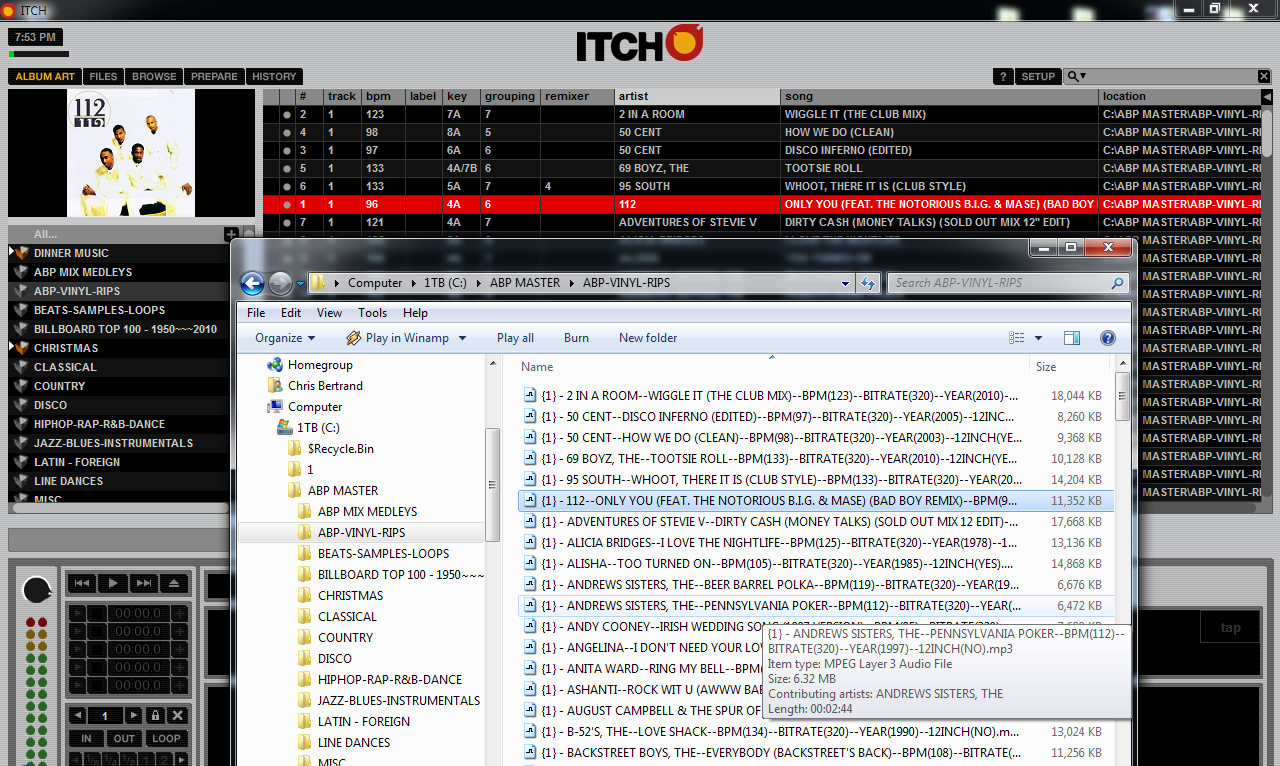Open the Organize dropdown menu
This screenshot has height=766, width=1280.
coord(285,338)
